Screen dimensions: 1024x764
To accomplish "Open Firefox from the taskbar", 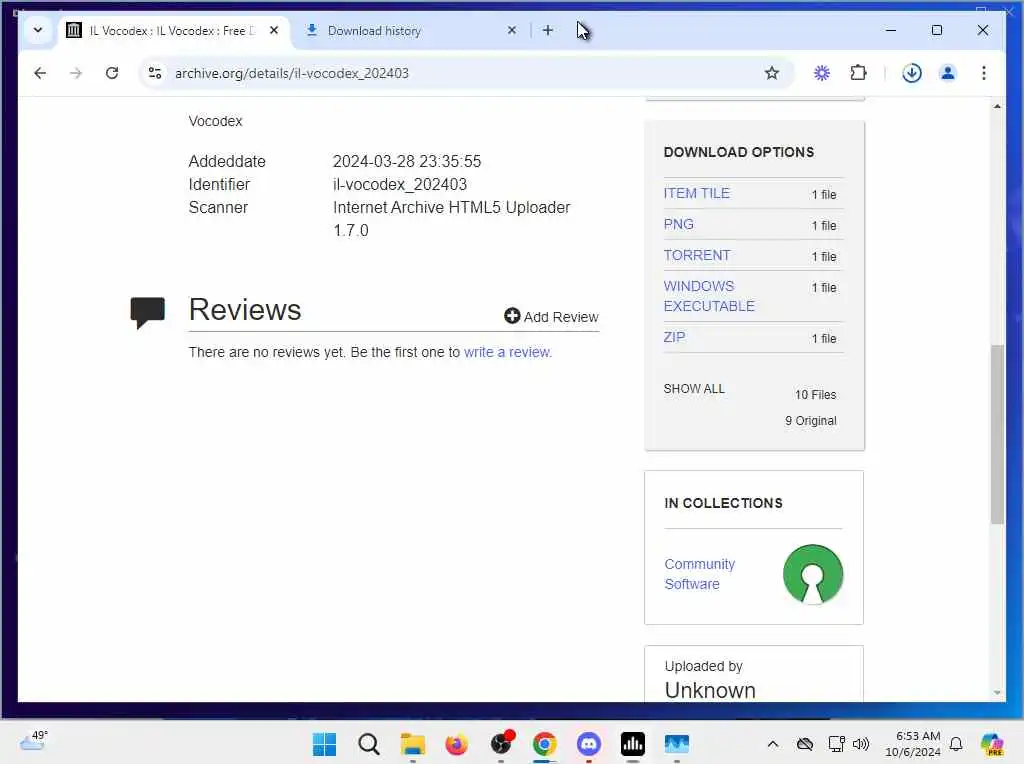I will (x=456, y=744).
